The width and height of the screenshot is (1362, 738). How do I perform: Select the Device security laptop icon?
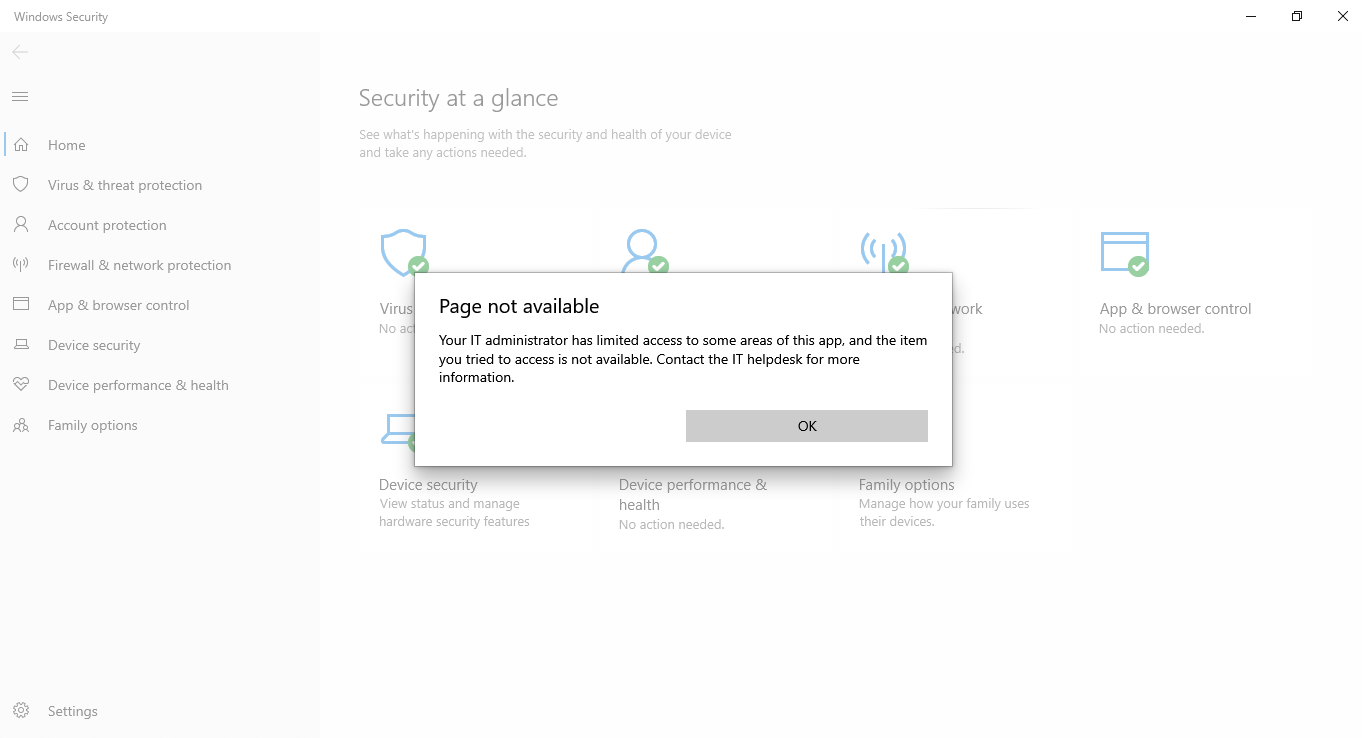tap(20, 345)
